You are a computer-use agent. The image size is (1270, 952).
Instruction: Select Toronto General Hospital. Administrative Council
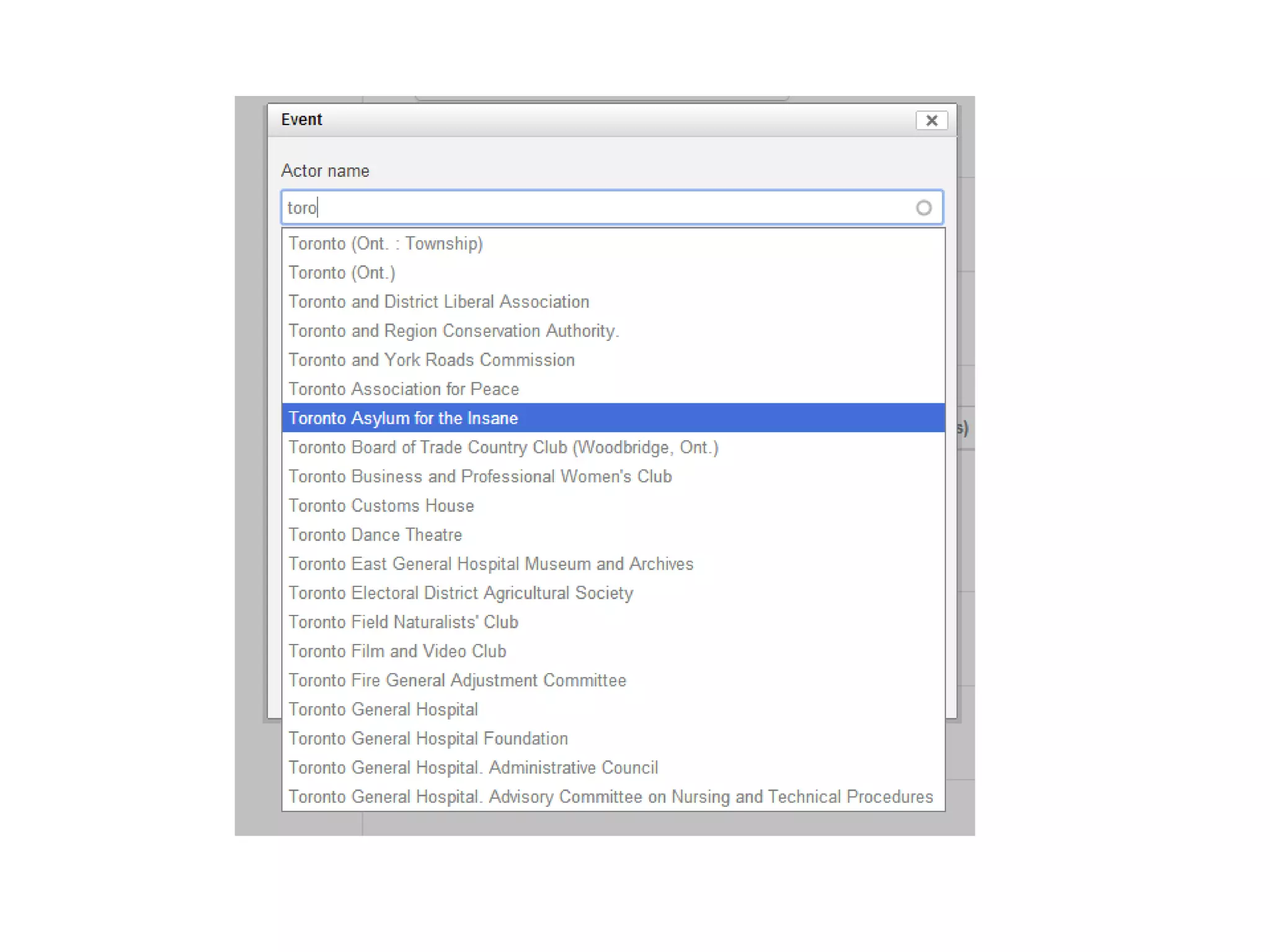(473, 768)
